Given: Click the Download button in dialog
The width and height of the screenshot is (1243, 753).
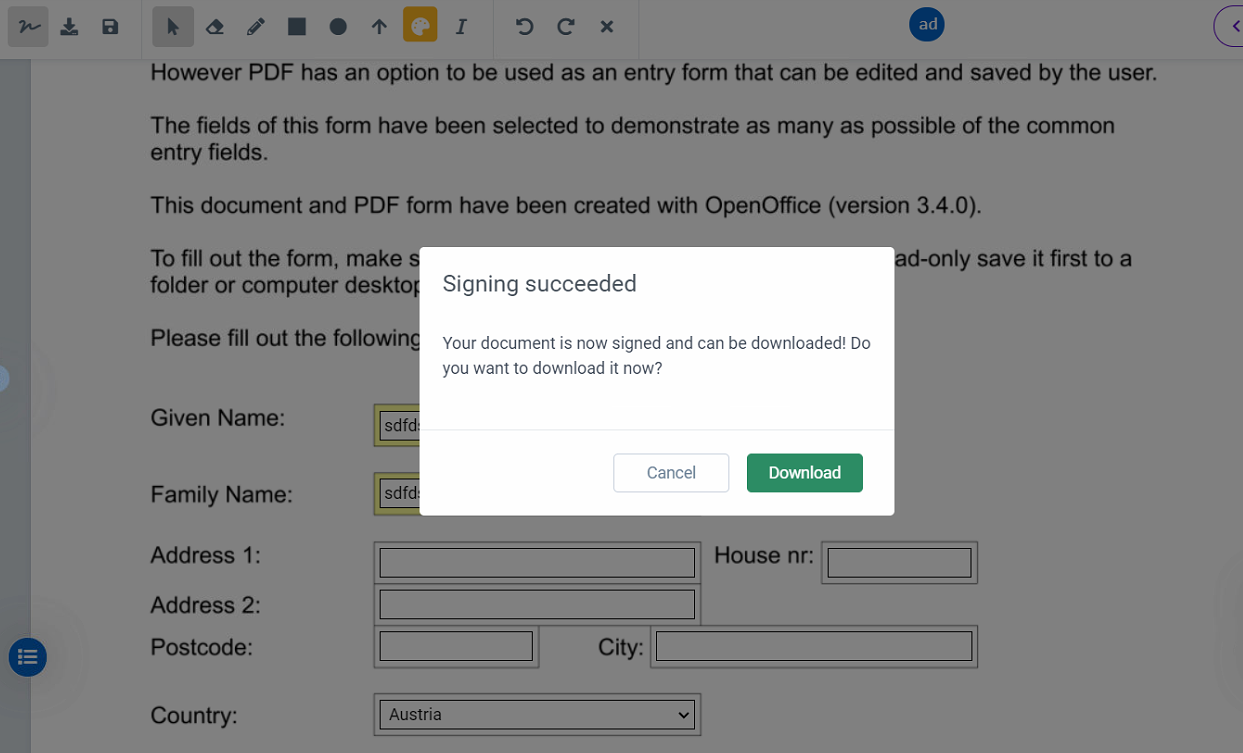Looking at the screenshot, I should tap(804, 473).
